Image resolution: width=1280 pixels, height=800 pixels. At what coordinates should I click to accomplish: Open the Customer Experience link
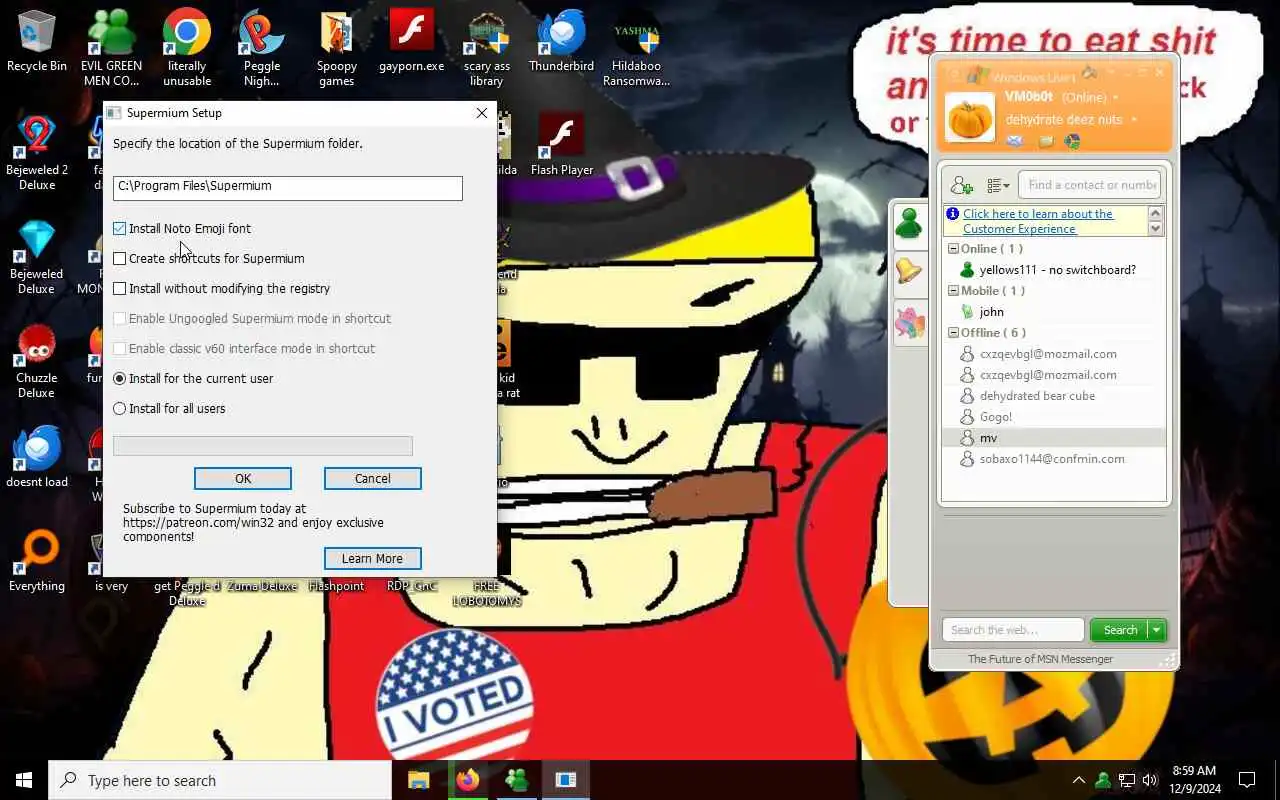tap(1037, 221)
